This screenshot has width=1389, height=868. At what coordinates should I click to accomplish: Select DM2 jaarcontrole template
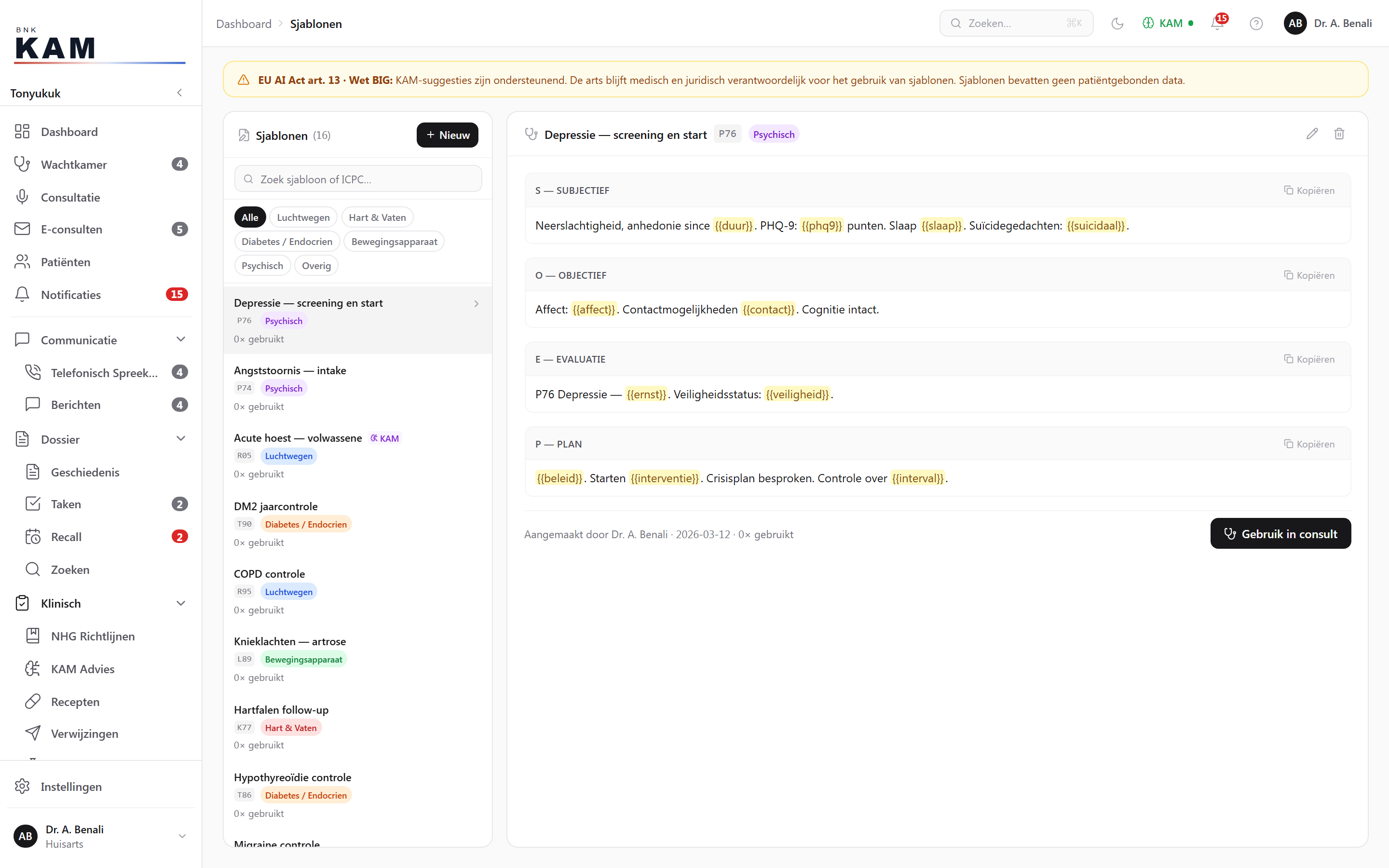pos(357,524)
